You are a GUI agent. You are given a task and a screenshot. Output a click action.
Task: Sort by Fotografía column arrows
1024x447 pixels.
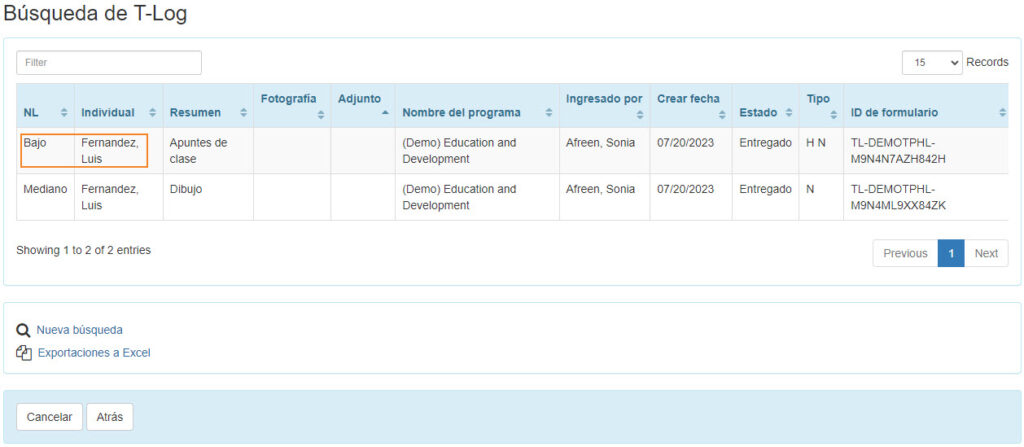[320, 115]
